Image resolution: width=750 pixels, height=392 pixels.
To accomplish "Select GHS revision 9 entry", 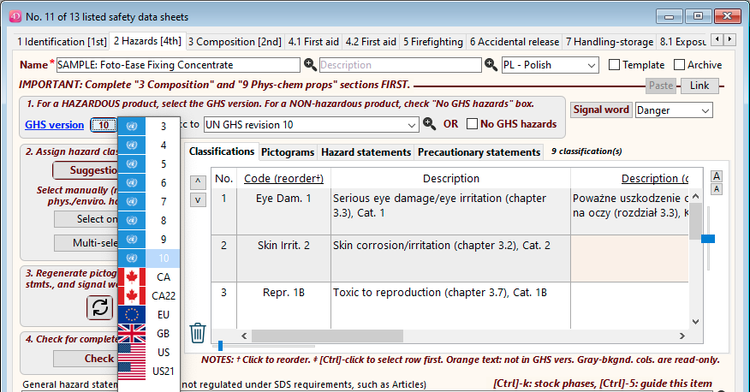I will [149, 239].
